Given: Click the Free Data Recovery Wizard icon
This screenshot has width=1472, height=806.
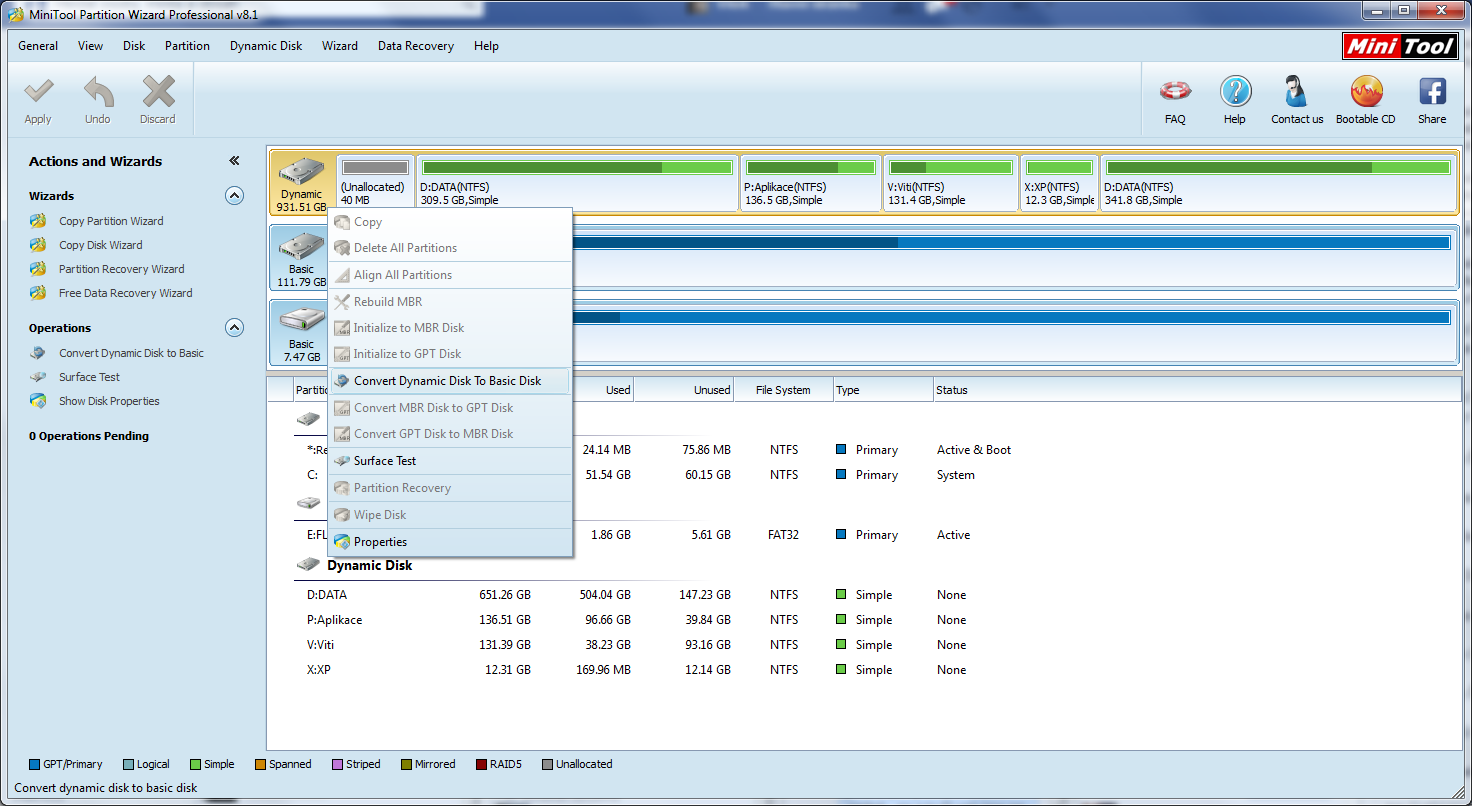Looking at the screenshot, I should (38, 293).
